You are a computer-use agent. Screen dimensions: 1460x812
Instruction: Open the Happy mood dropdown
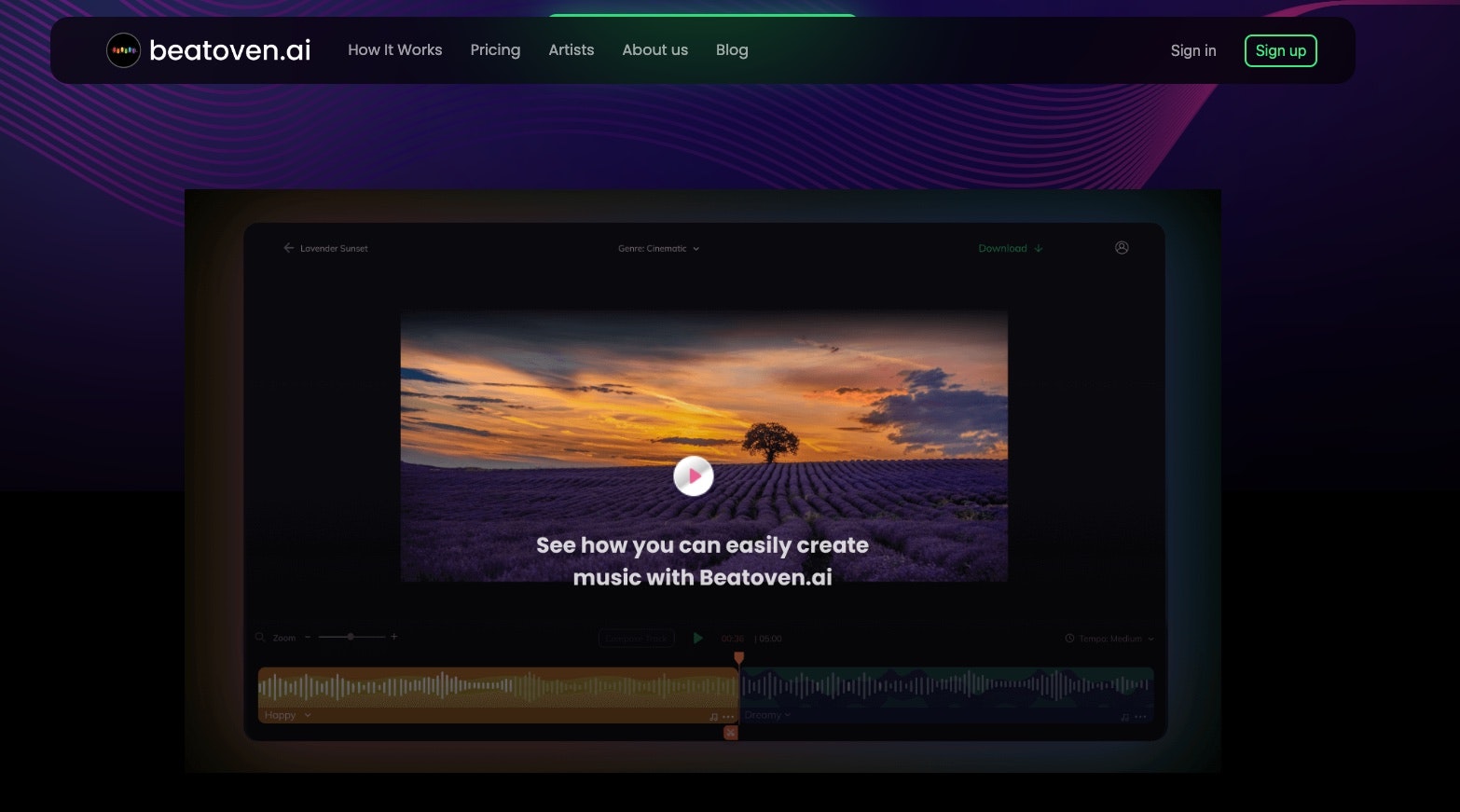[287, 716]
